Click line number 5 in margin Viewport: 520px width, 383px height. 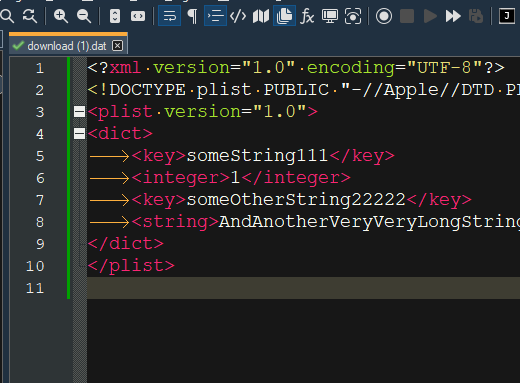click(x=40, y=156)
